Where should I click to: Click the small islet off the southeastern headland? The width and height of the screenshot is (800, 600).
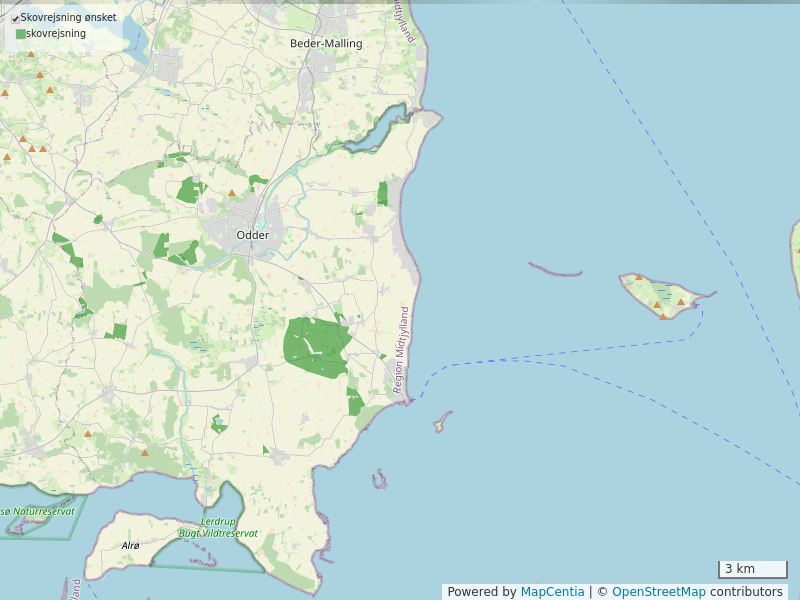pyautogui.click(x=440, y=423)
